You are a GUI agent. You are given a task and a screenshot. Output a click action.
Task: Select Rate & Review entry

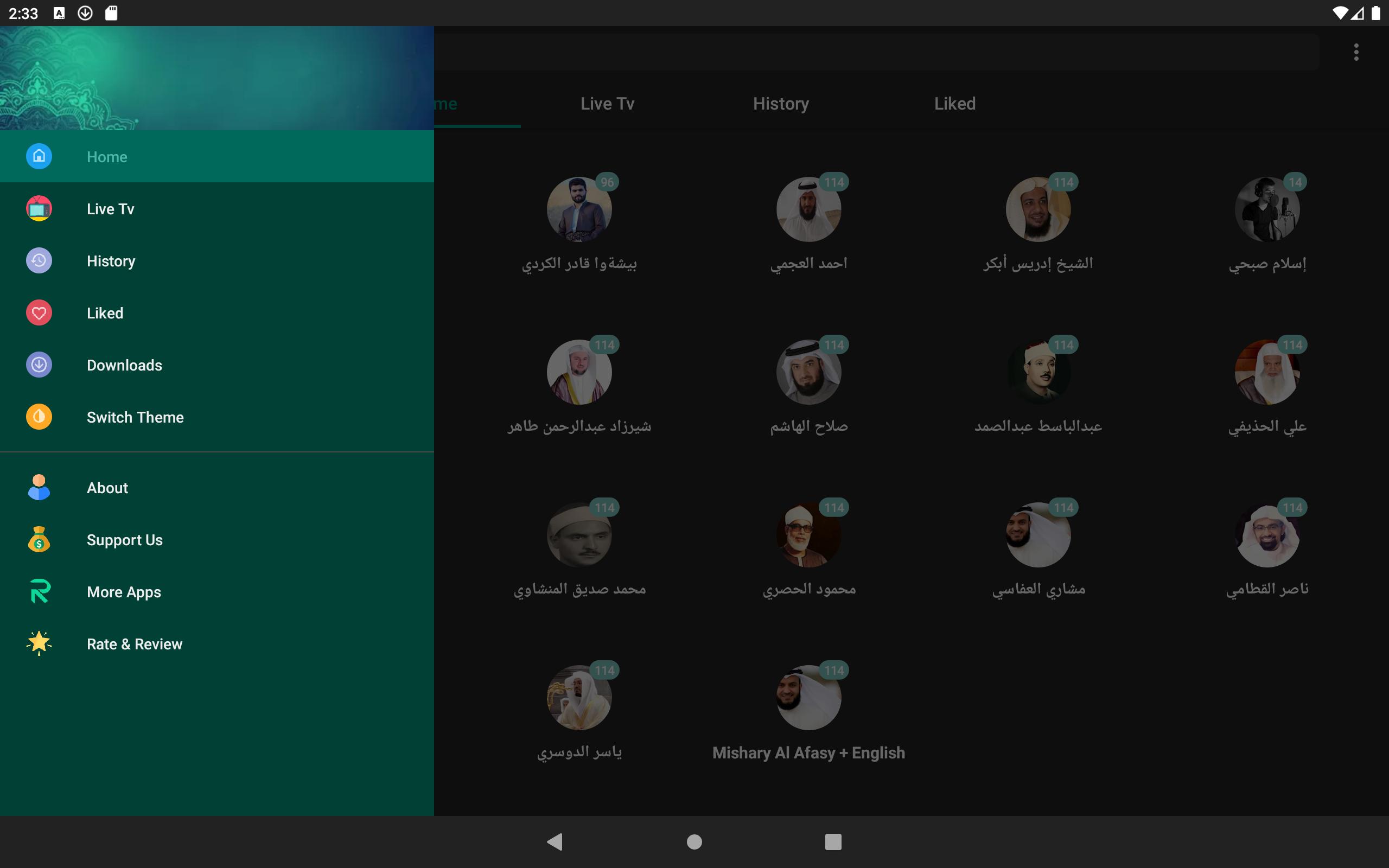(x=217, y=643)
